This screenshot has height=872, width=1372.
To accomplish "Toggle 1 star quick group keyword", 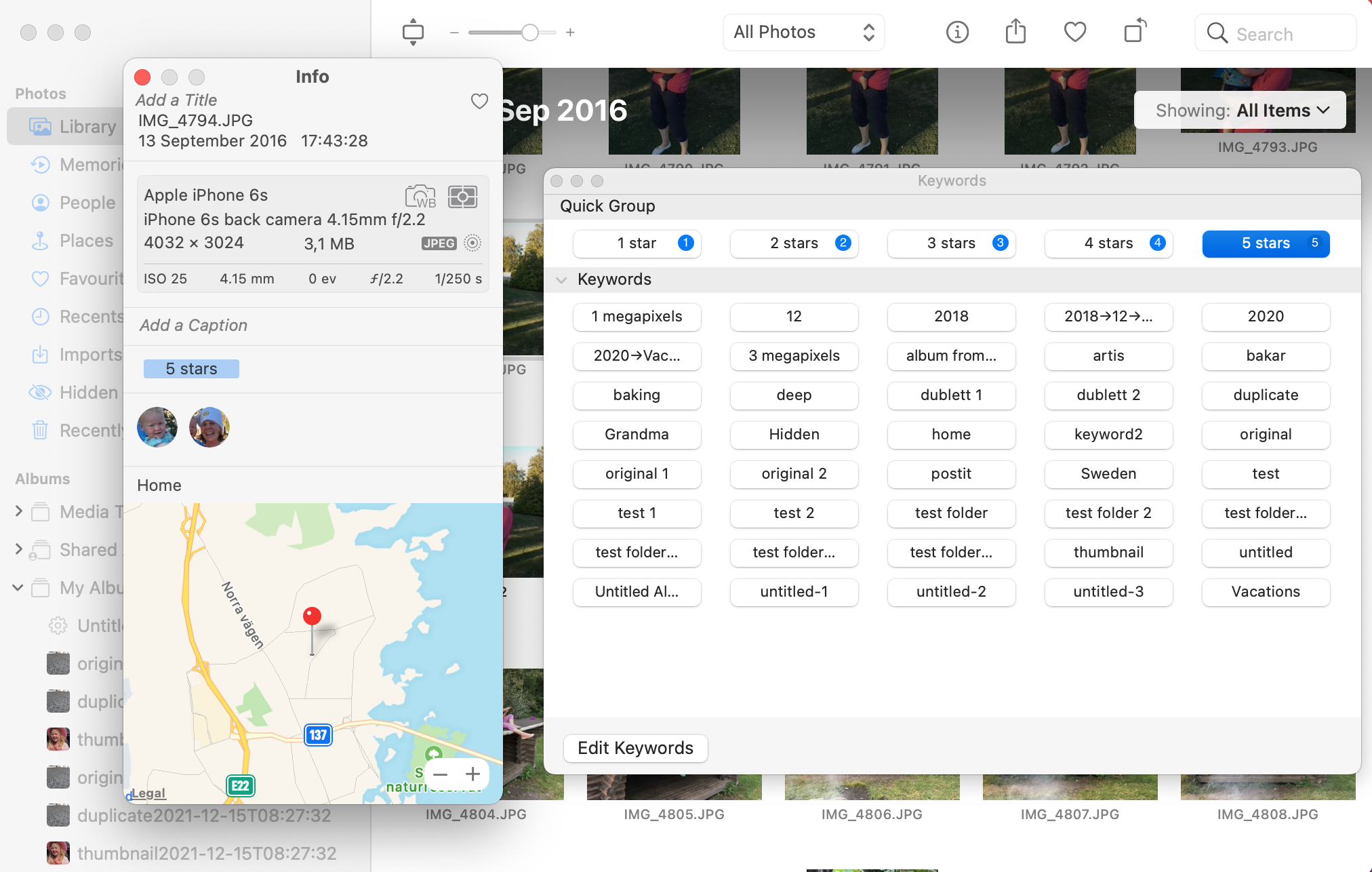I will click(x=637, y=243).
